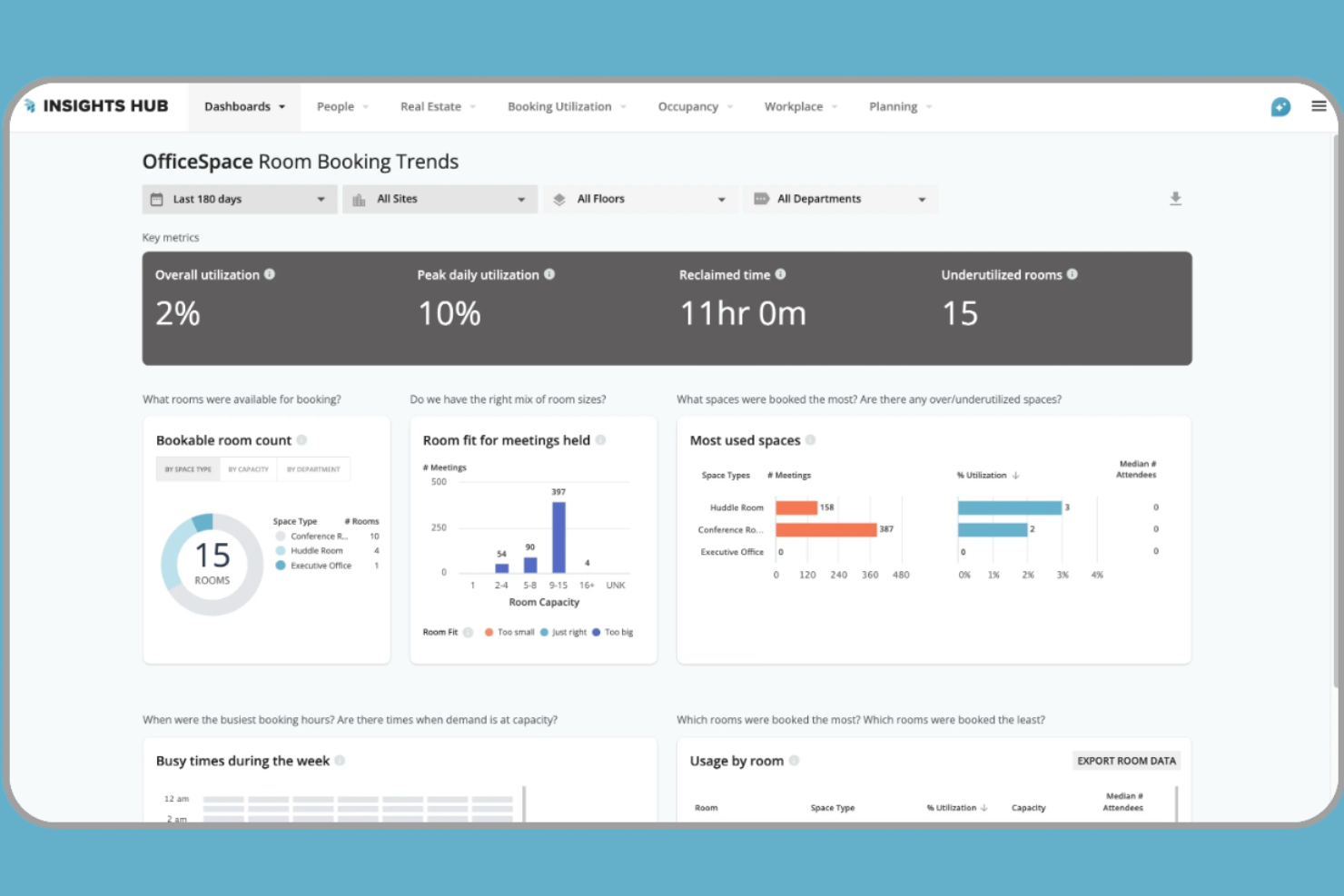Open the Booking Utilization menu
The image size is (1344, 896).
[x=567, y=106]
